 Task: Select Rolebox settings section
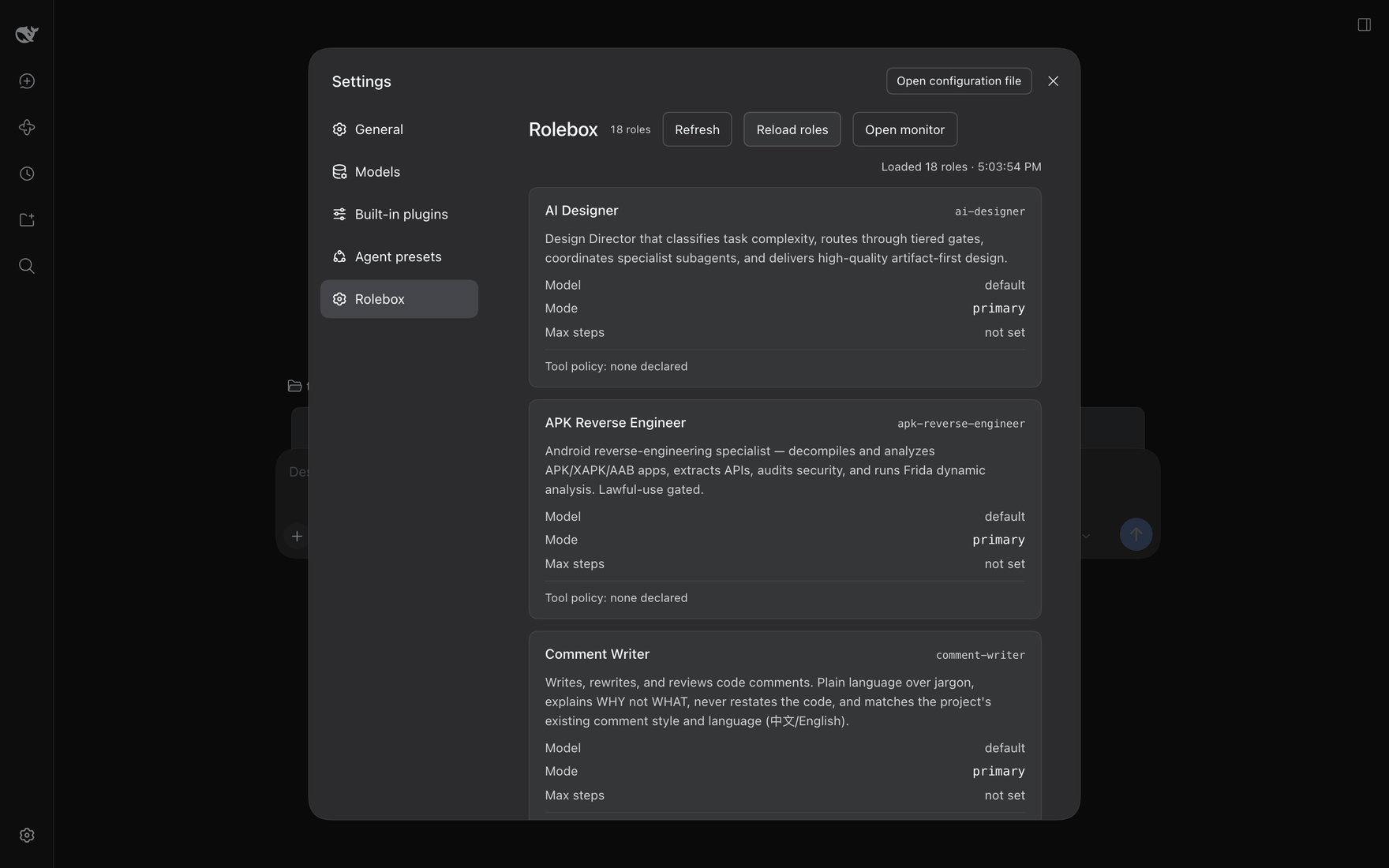pyautogui.click(x=399, y=299)
